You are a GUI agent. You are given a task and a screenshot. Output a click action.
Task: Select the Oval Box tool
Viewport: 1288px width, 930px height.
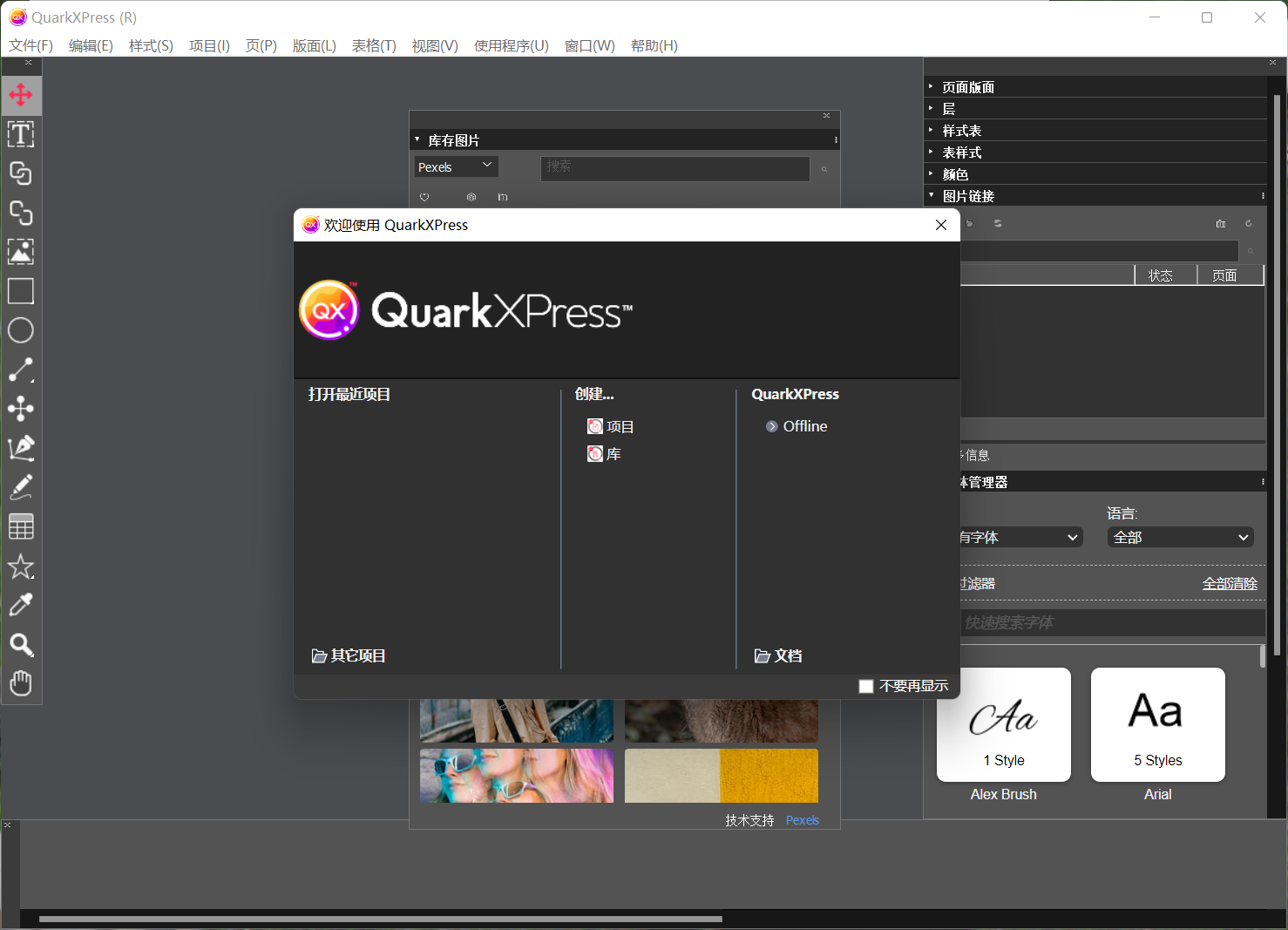tap(21, 330)
